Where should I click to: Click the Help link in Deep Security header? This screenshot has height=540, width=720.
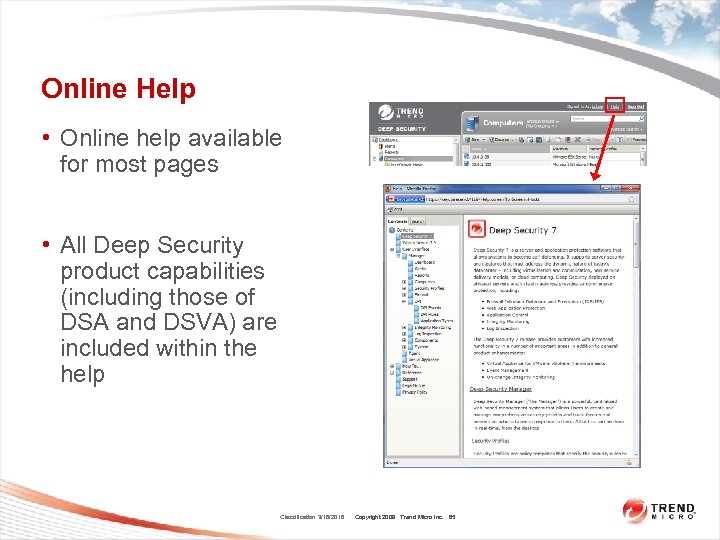click(x=614, y=107)
